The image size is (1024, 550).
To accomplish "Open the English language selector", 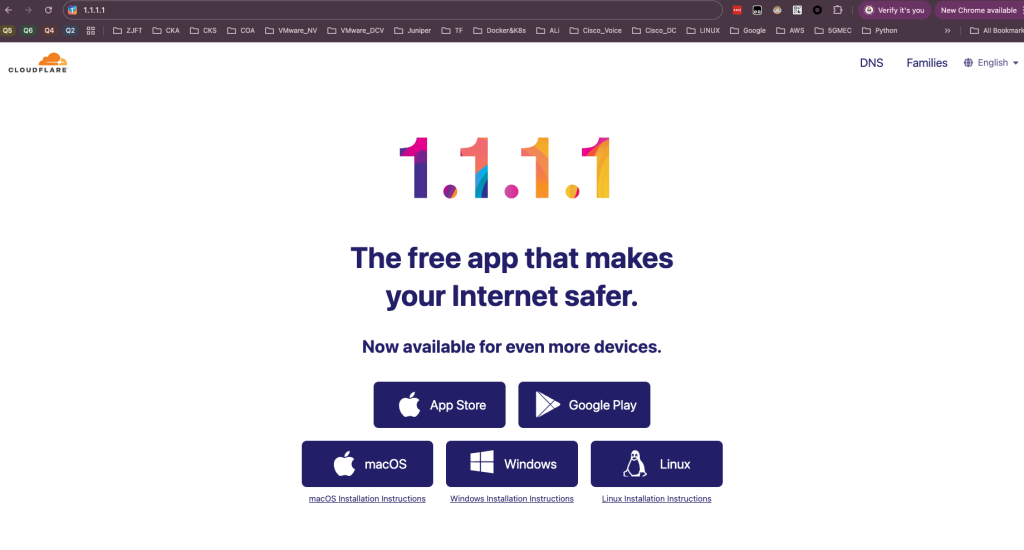I will point(991,63).
